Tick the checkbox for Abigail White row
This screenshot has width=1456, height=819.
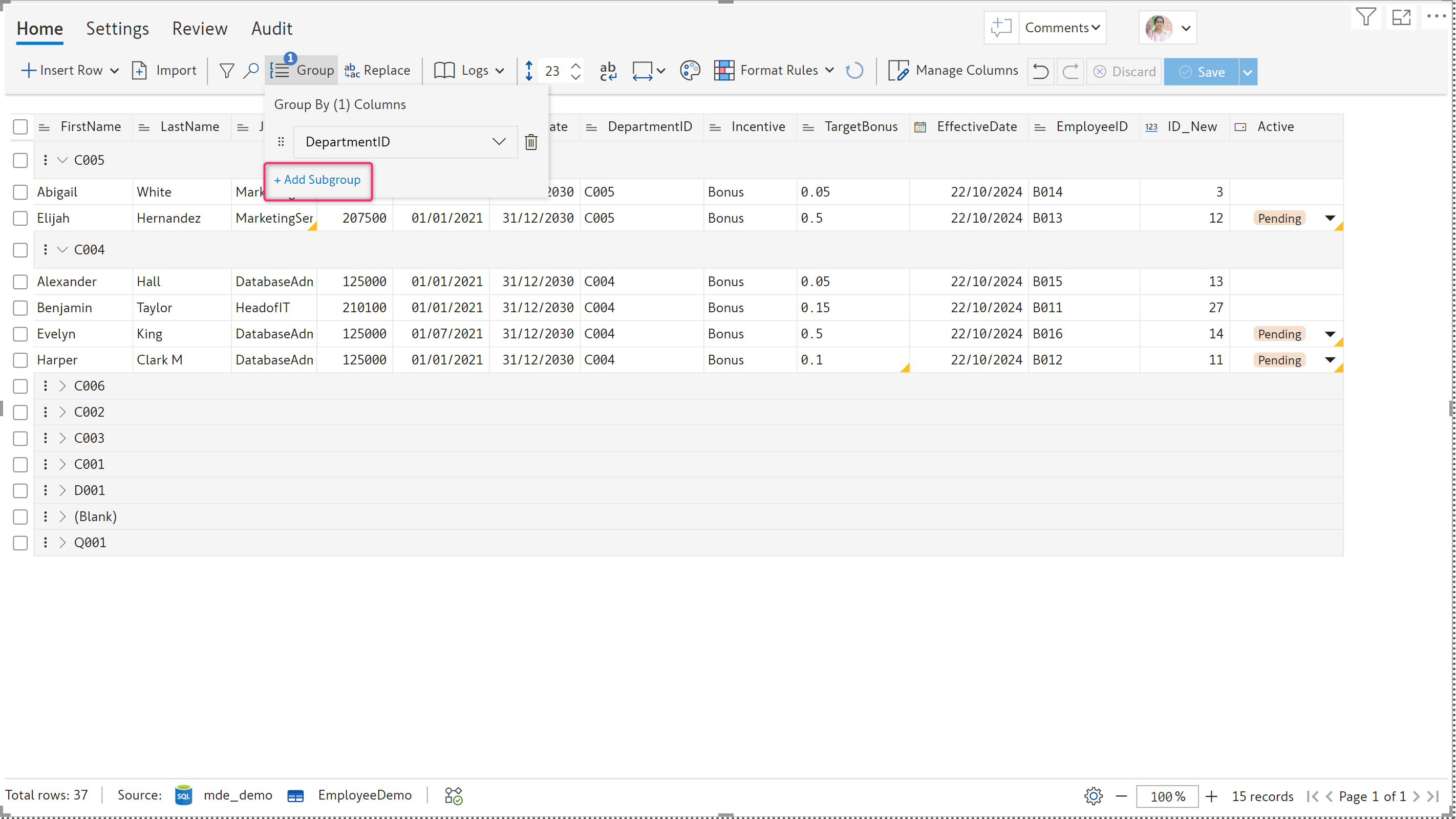[20, 192]
